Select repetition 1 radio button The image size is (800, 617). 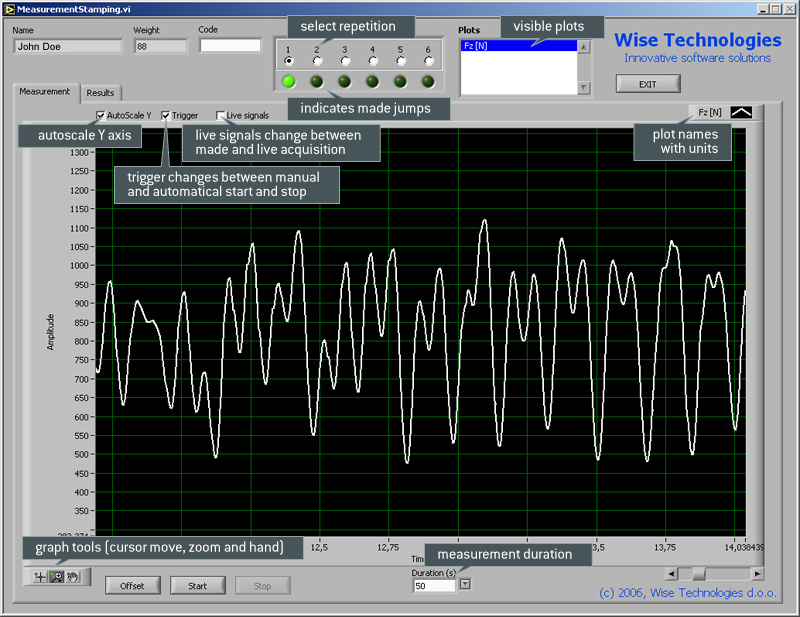[289, 61]
